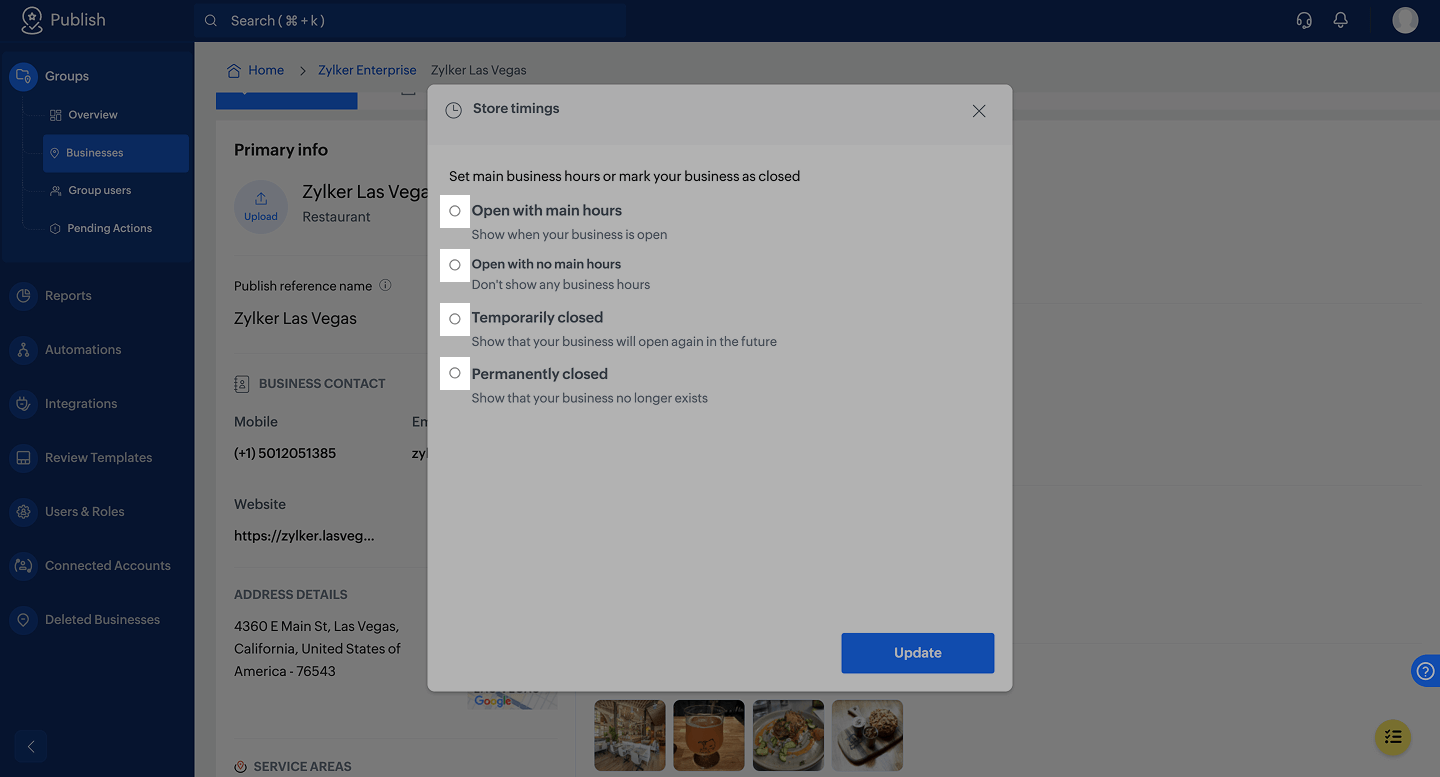Screen dimensions: 1440x777
Task: Click the Zylker Las Vegas breadcrumb
Action: tap(478, 70)
